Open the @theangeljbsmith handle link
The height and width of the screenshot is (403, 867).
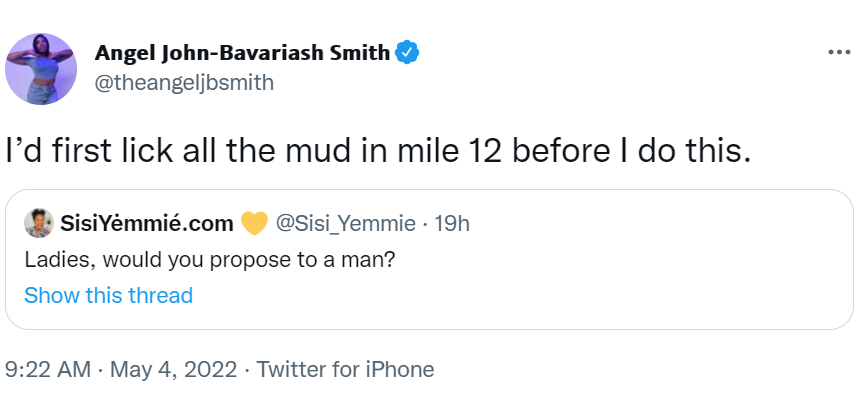[x=184, y=82]
